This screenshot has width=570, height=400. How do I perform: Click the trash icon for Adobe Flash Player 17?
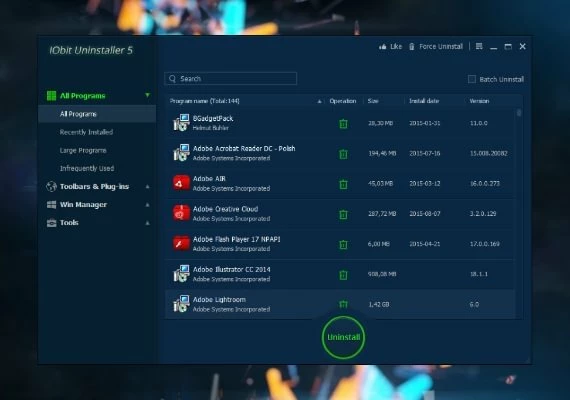click(x=343, y=245)
